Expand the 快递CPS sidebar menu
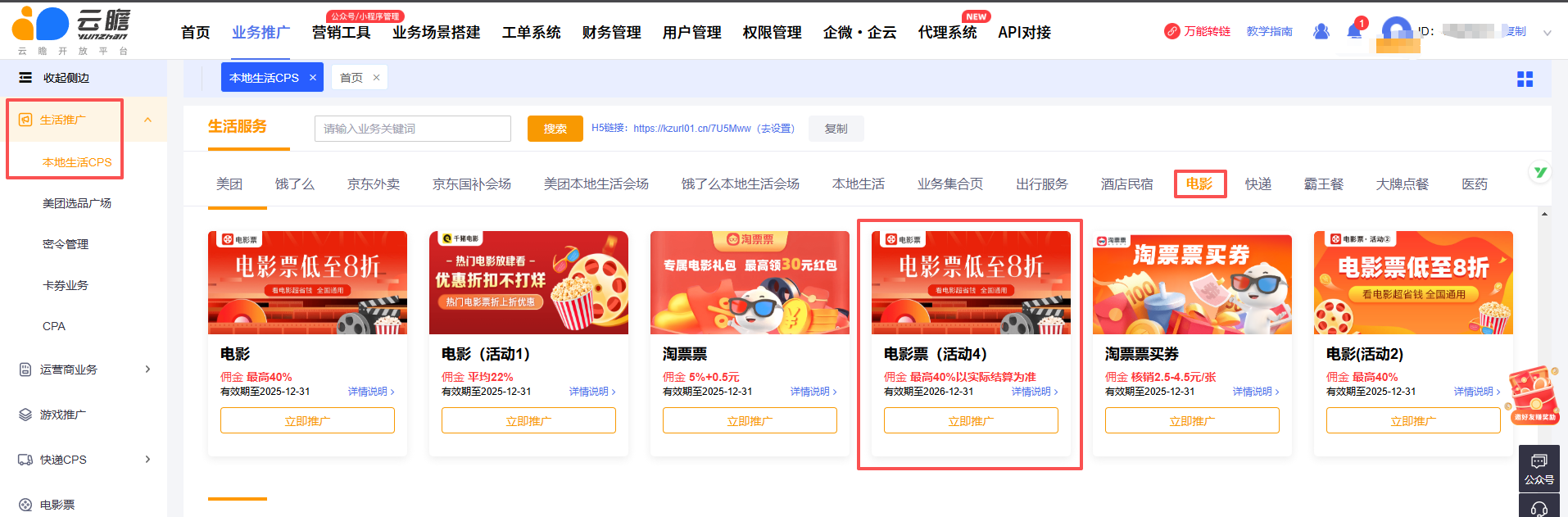The width and height of the screenshot is (1568, 517). coord(147,460)
